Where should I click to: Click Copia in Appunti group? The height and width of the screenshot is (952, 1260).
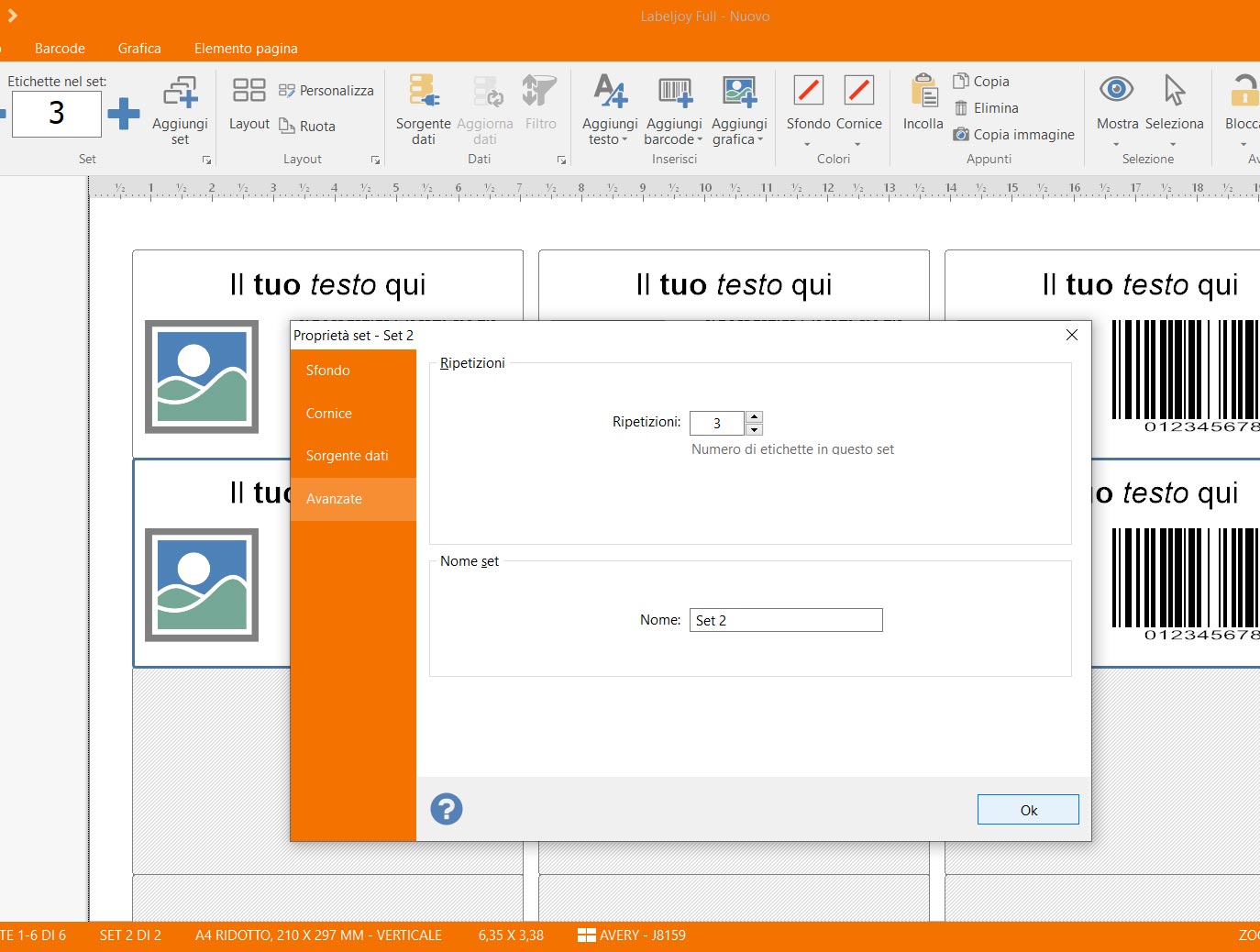click(980, 82)
